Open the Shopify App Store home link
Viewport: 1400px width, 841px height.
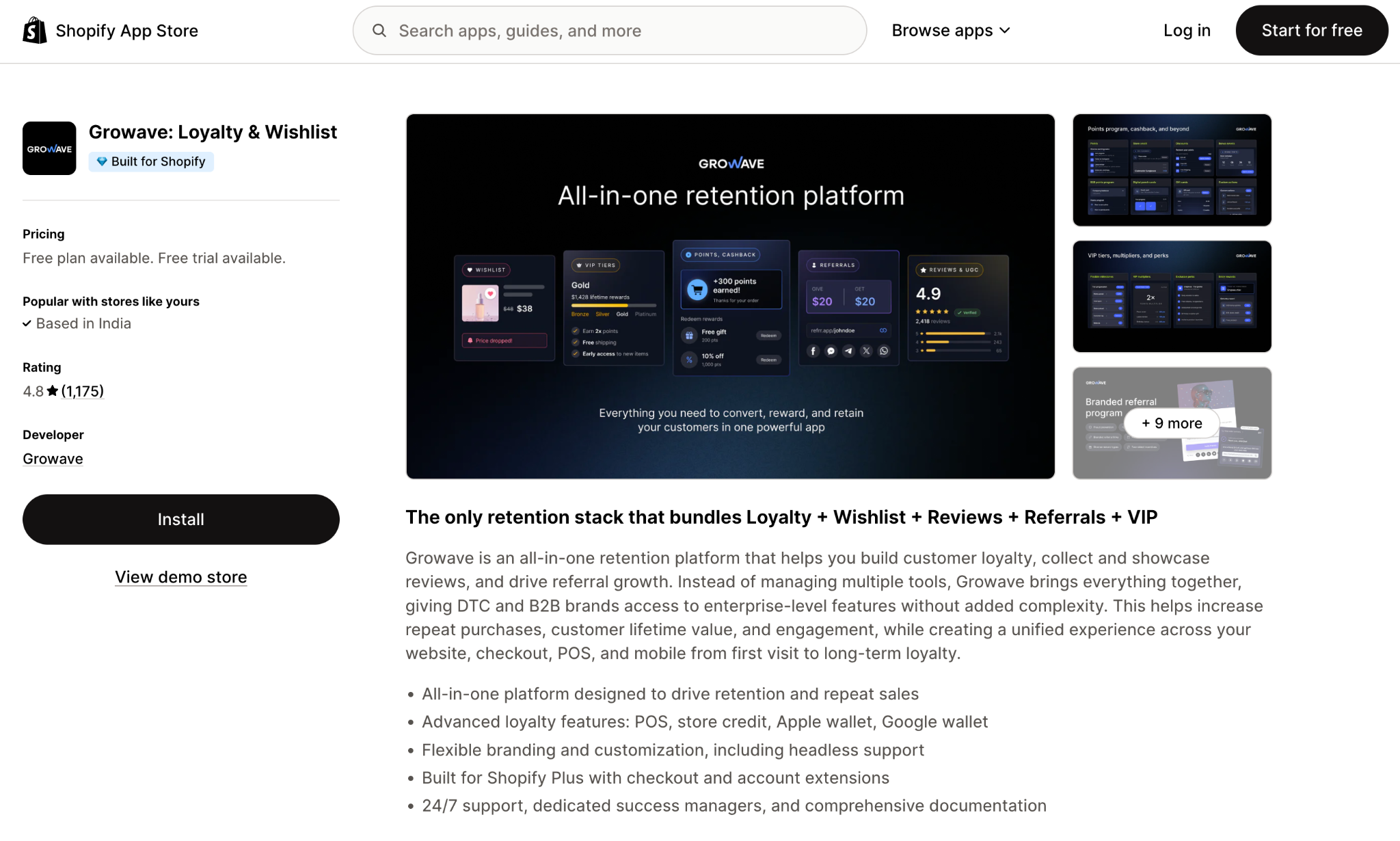click(111, 30)
